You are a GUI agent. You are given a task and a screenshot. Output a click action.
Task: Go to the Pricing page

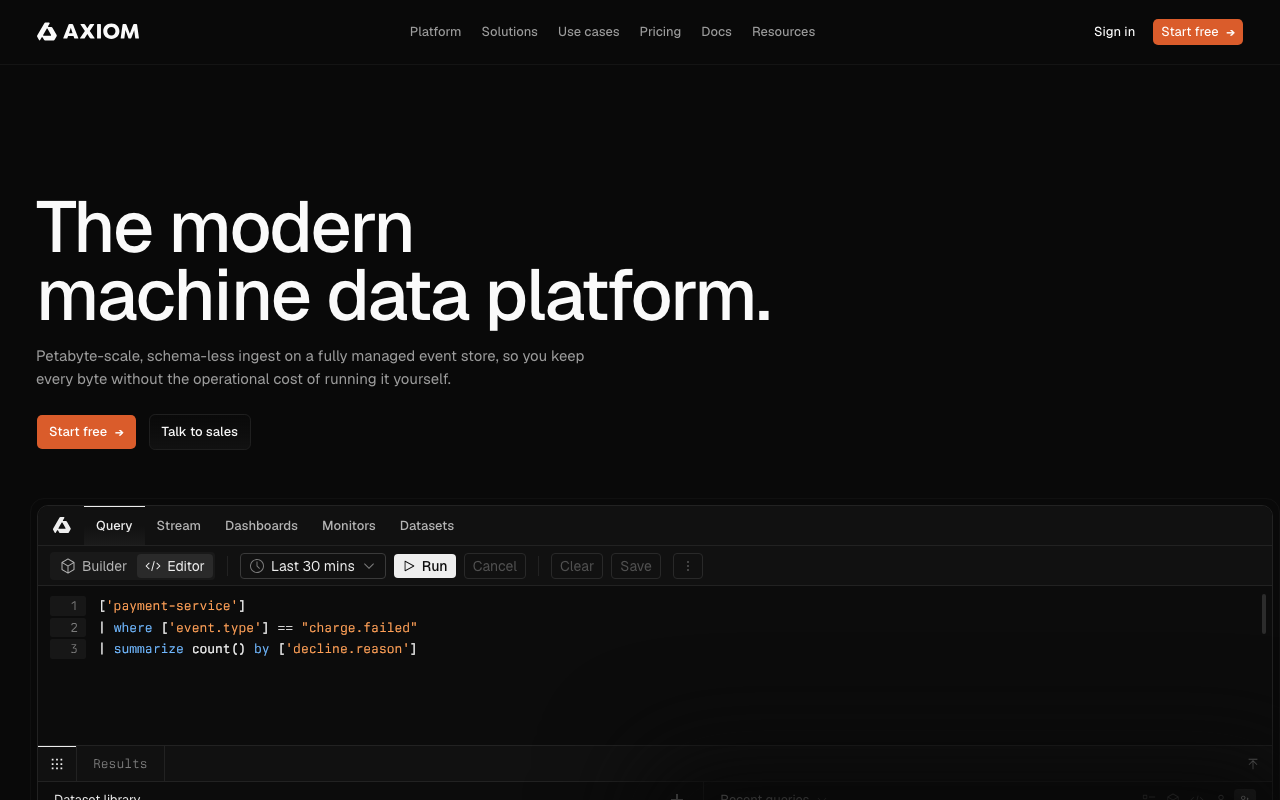point(660,32)
